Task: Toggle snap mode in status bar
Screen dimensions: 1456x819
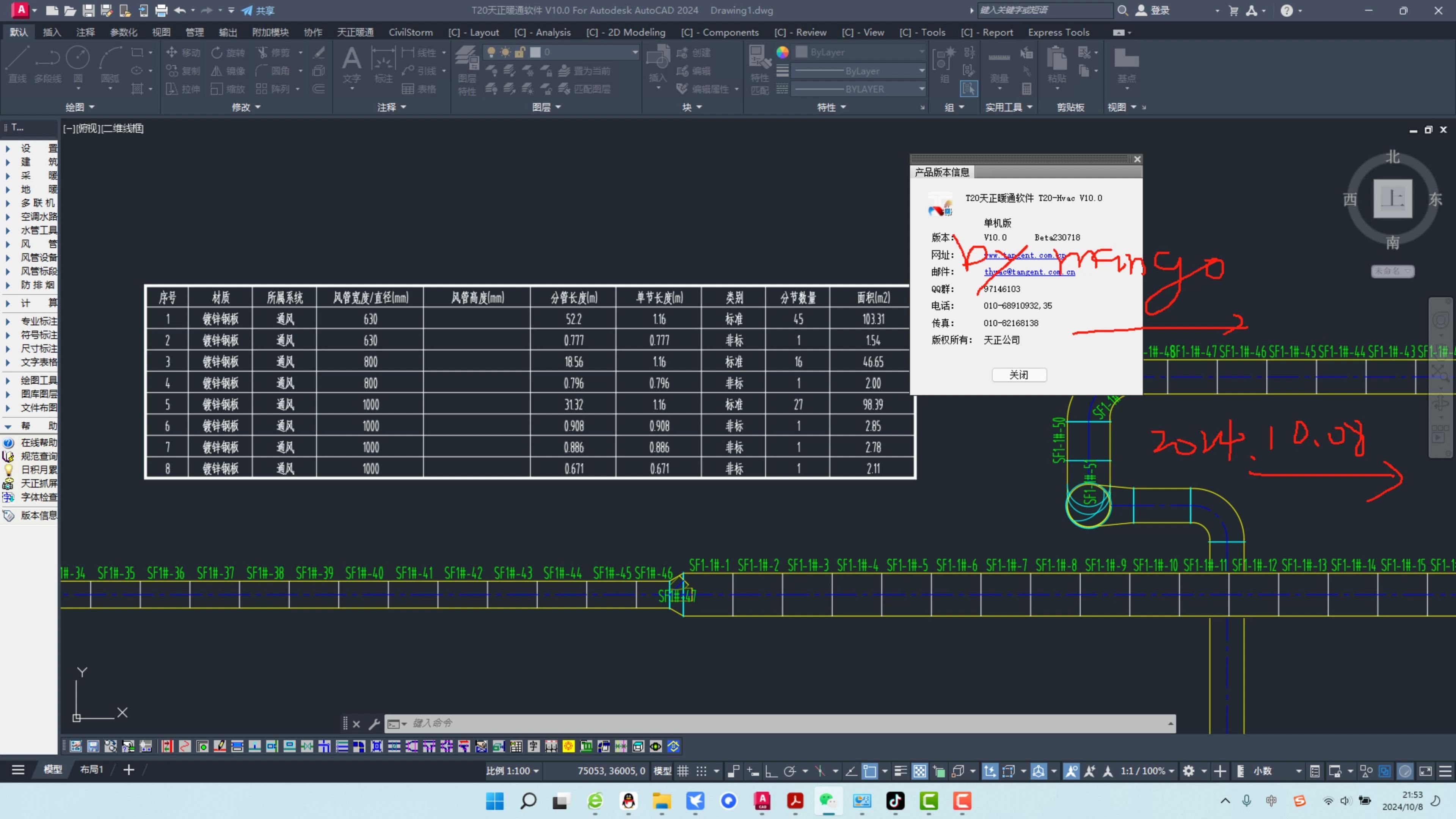Action: coord(701,771)
